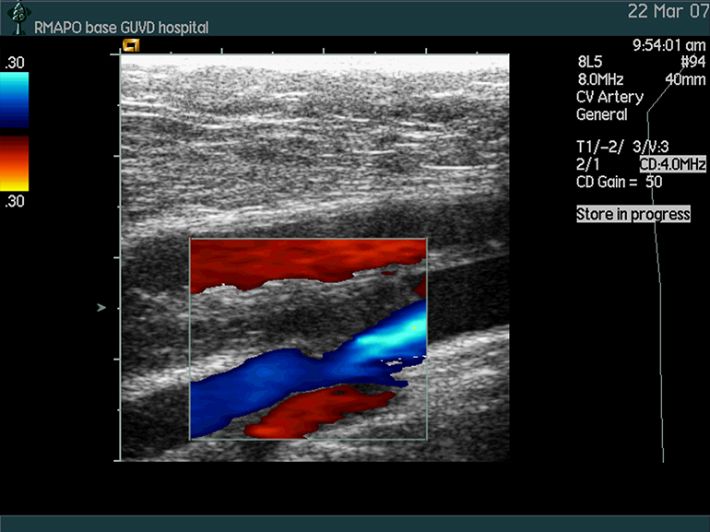Select the highlighted CD:4.0MHz field
Image resolution: width=710 pixels, height=532 pixels.
[672, 164]
